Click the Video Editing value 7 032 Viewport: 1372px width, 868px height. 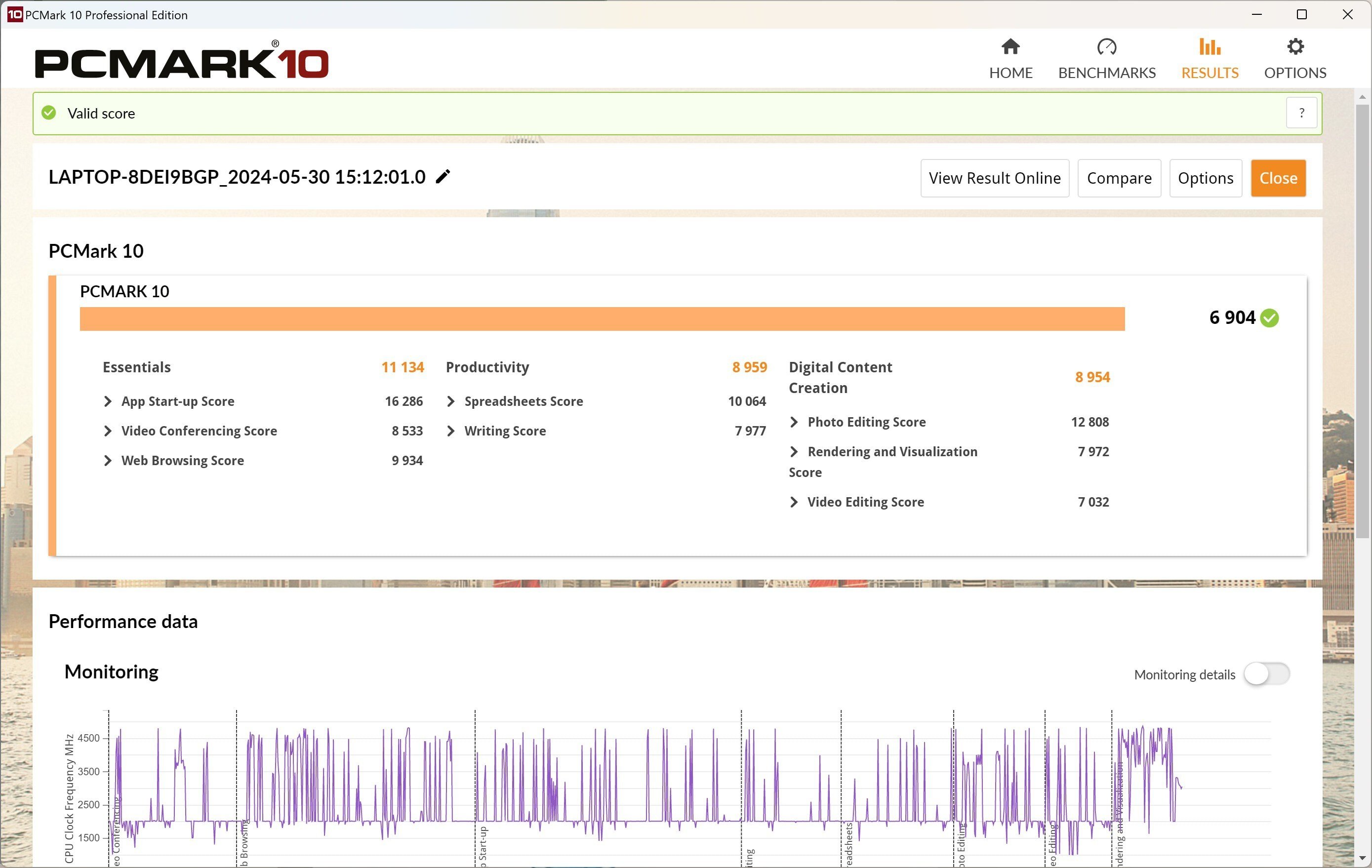pyautogui.click(x=1093, y=502)
